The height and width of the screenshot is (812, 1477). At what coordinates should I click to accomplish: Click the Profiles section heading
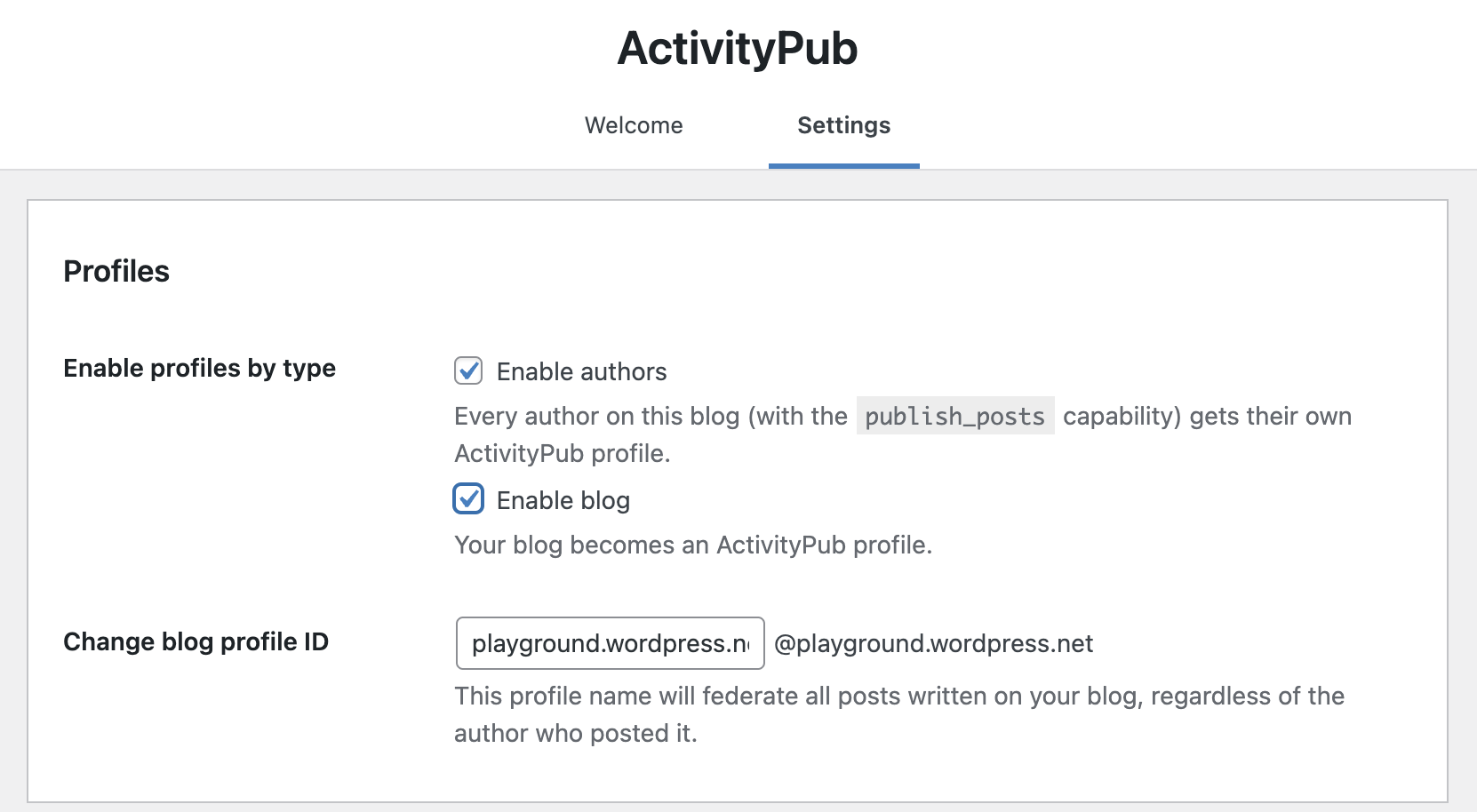point(116,271)
